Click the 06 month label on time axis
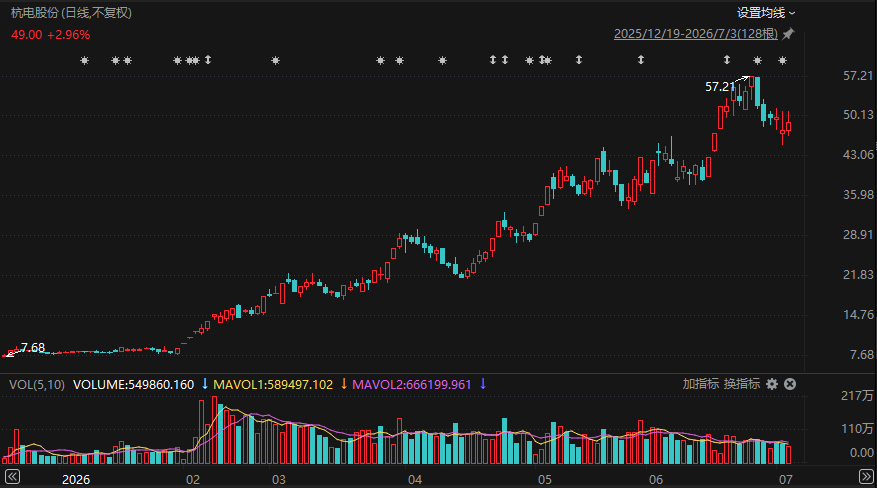The width and height of the screenshot is (877, 488). click(656, 480)
